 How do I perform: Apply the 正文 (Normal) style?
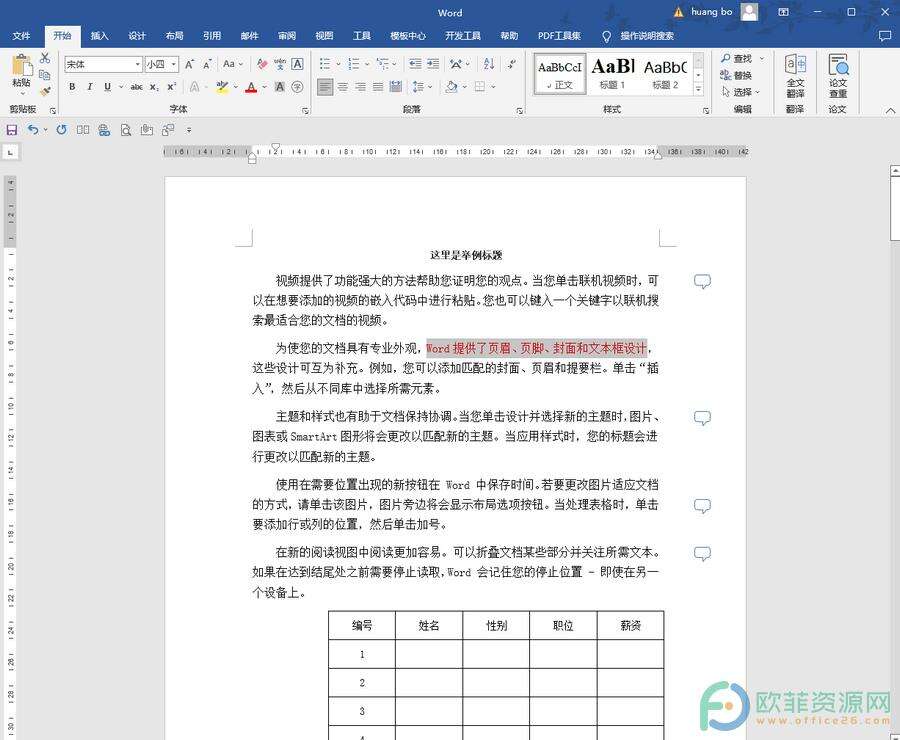[560, 73]
